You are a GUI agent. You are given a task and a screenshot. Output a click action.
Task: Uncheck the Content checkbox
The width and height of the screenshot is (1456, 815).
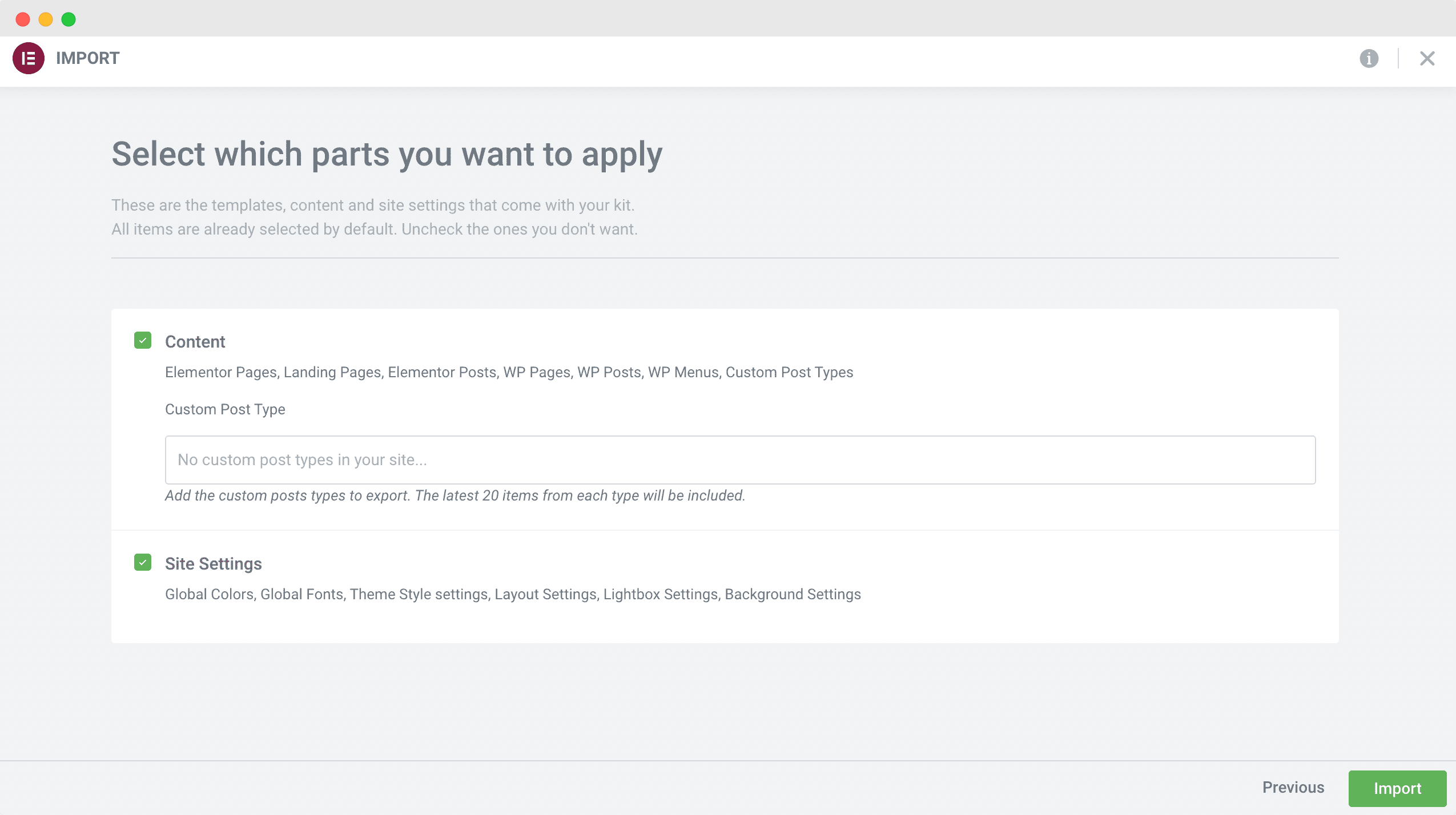142,340
